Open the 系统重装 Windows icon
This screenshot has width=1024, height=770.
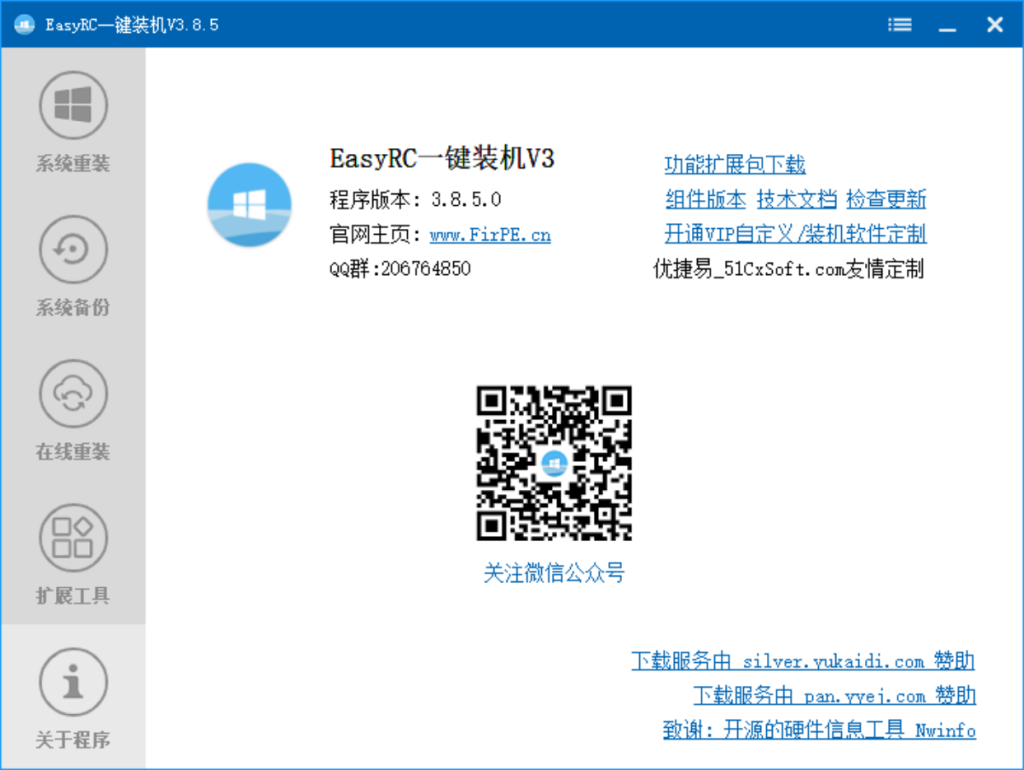pos(73,104)
